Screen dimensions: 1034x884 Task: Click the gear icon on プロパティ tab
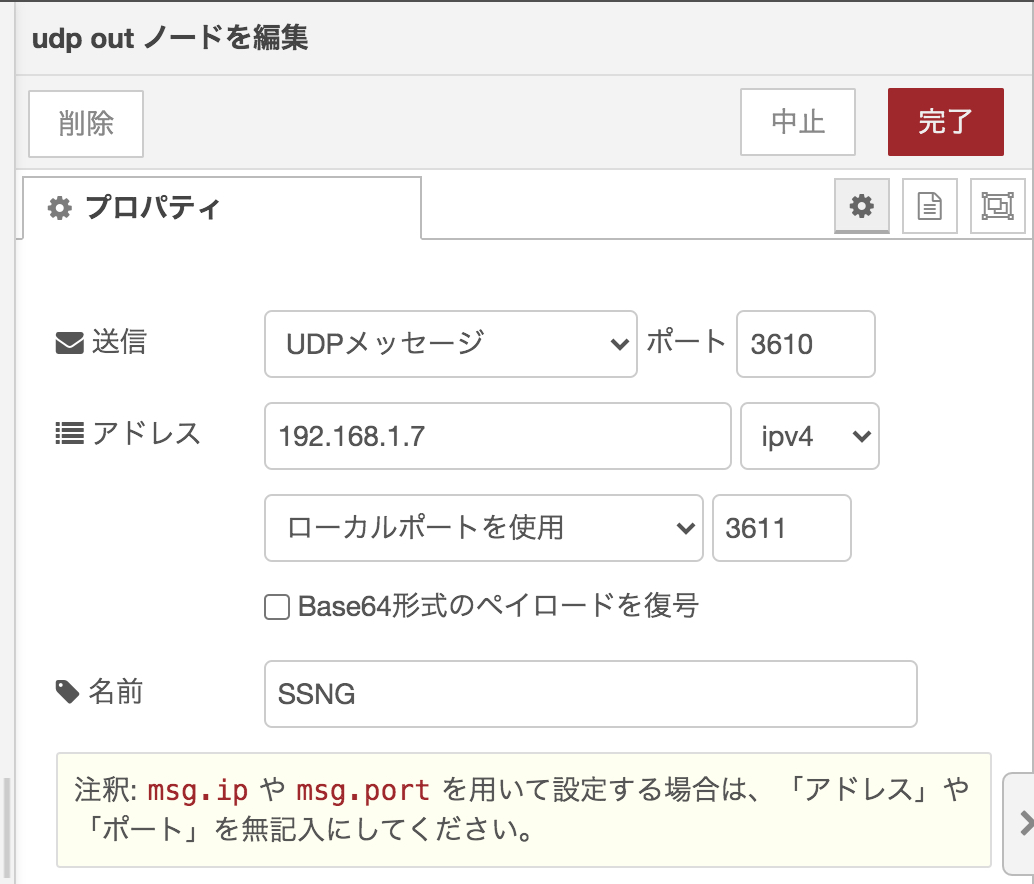pyautogui.click(x=58, y=207)
